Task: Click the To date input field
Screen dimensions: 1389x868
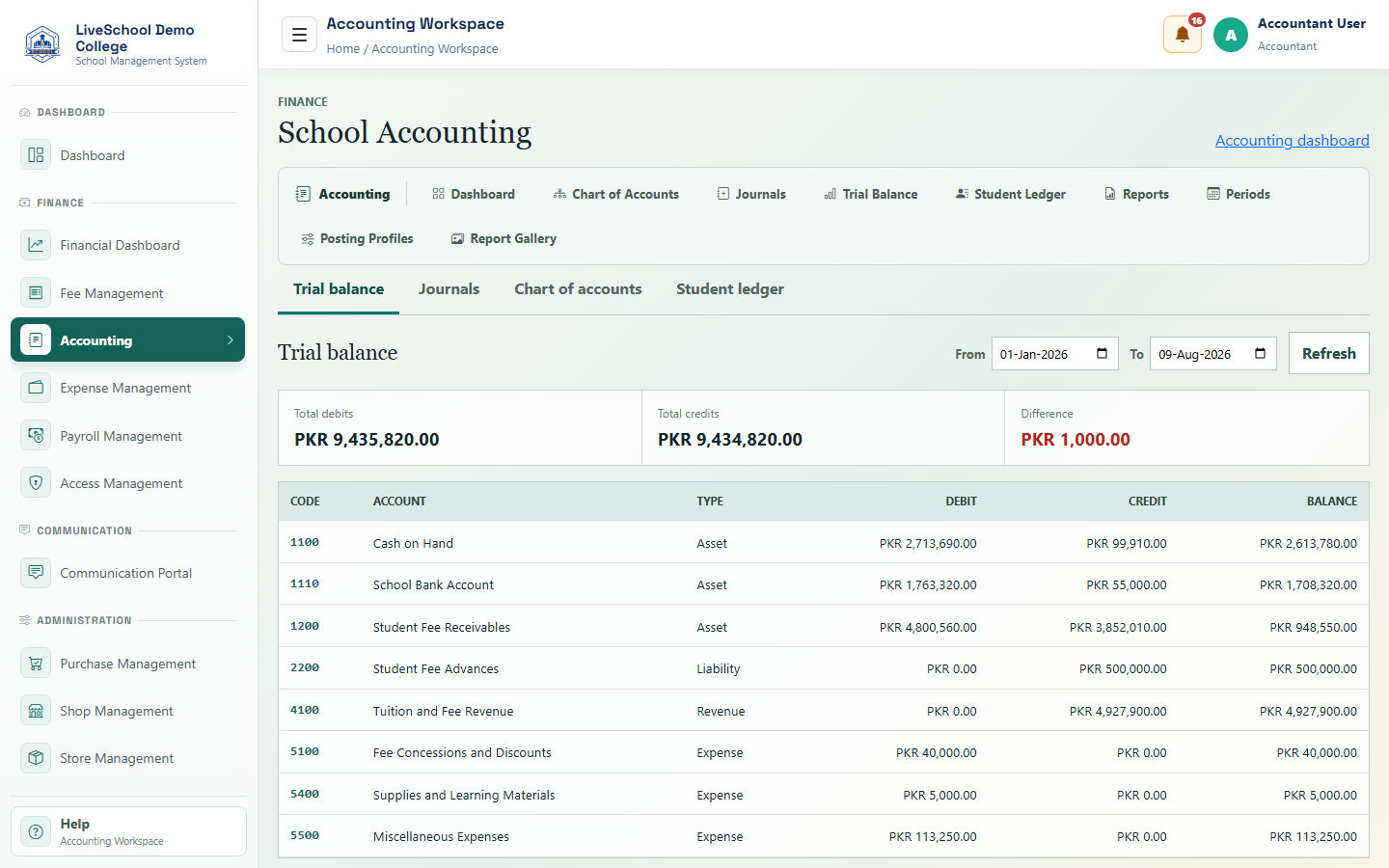Action: [1213, 354]
